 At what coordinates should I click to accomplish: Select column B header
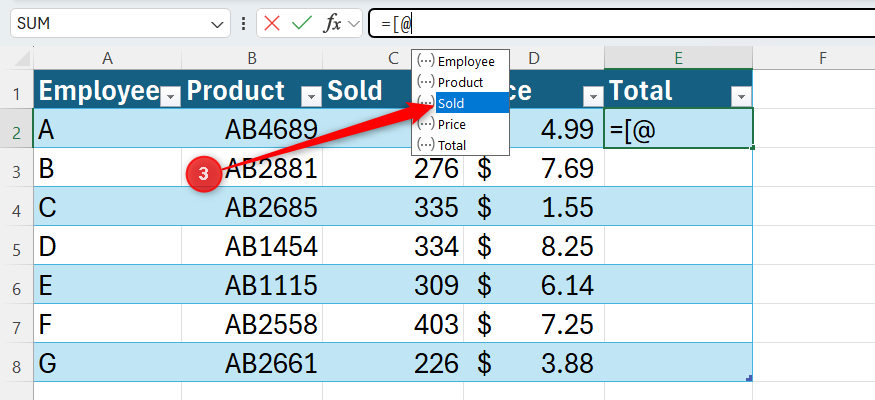(252, 58)
